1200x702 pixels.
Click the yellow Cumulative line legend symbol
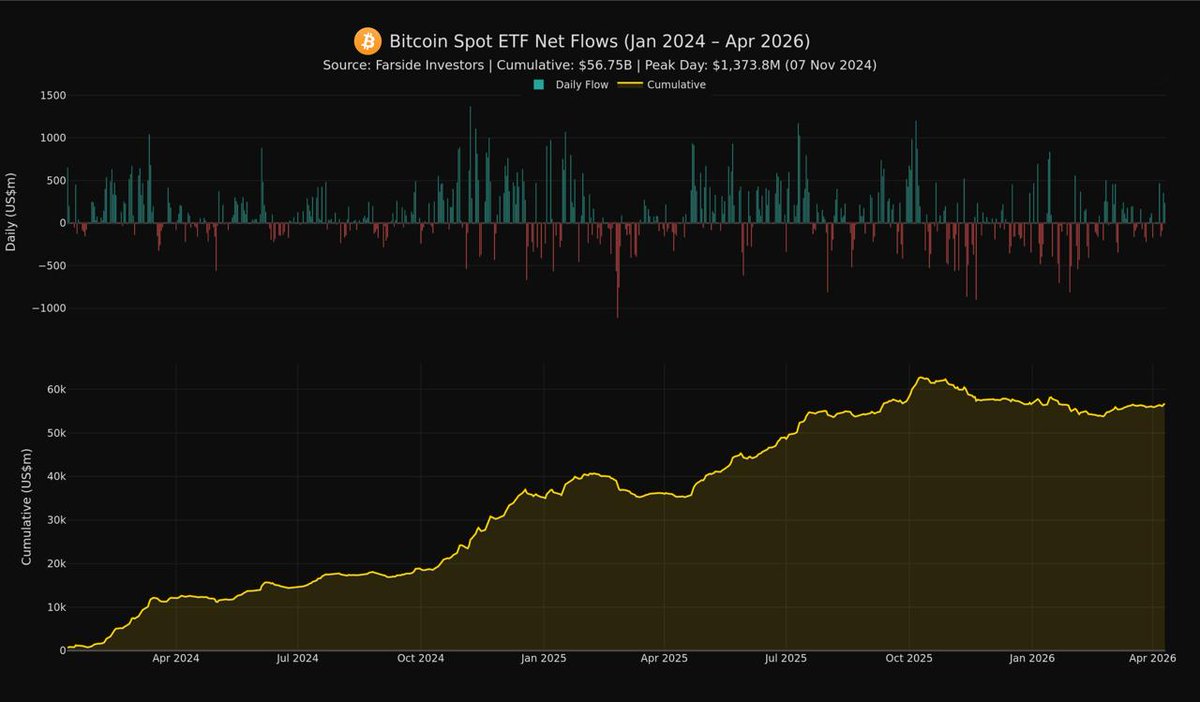[631, 84]
